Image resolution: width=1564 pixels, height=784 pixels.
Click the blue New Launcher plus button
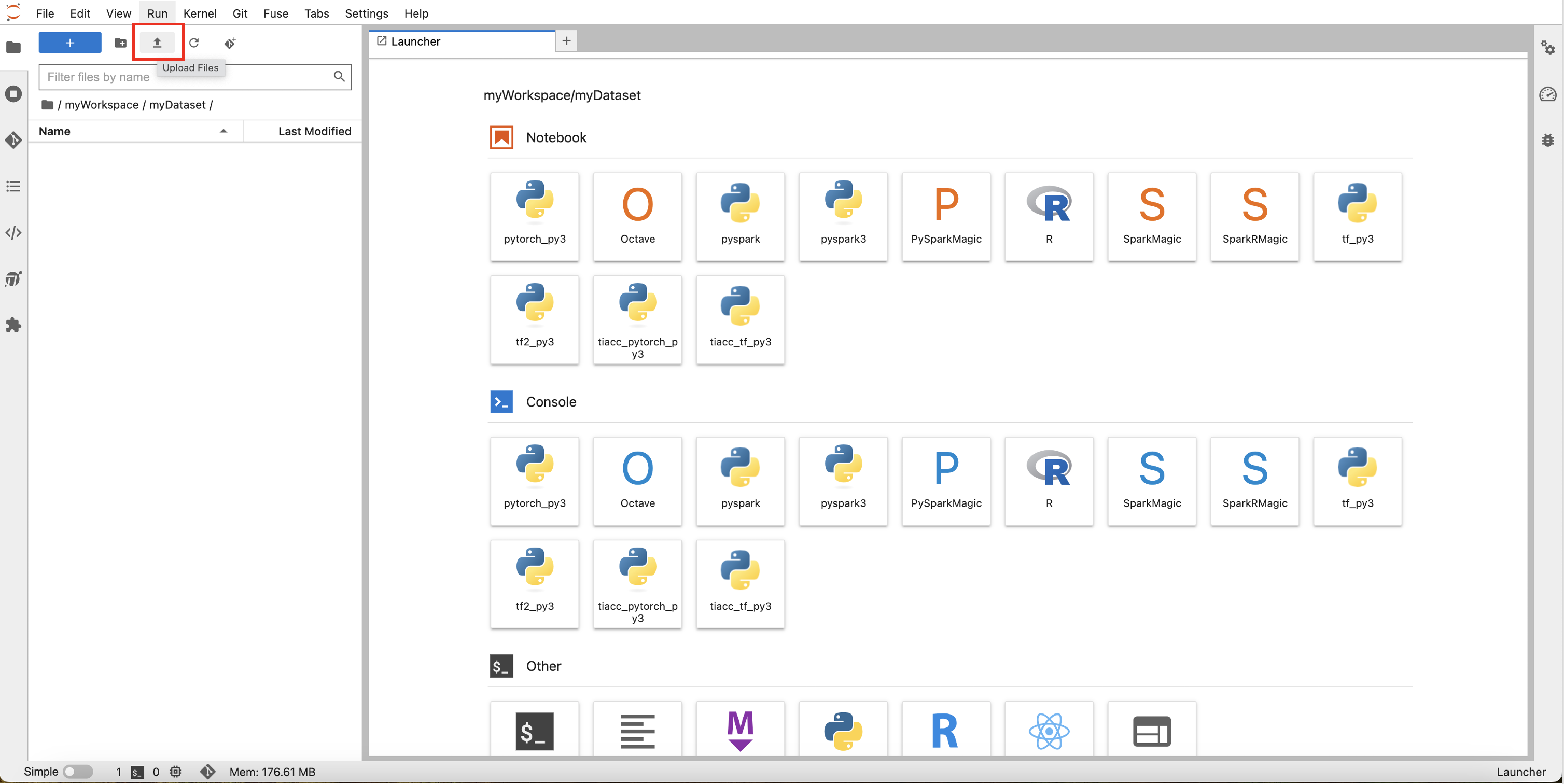coord(70,43)
